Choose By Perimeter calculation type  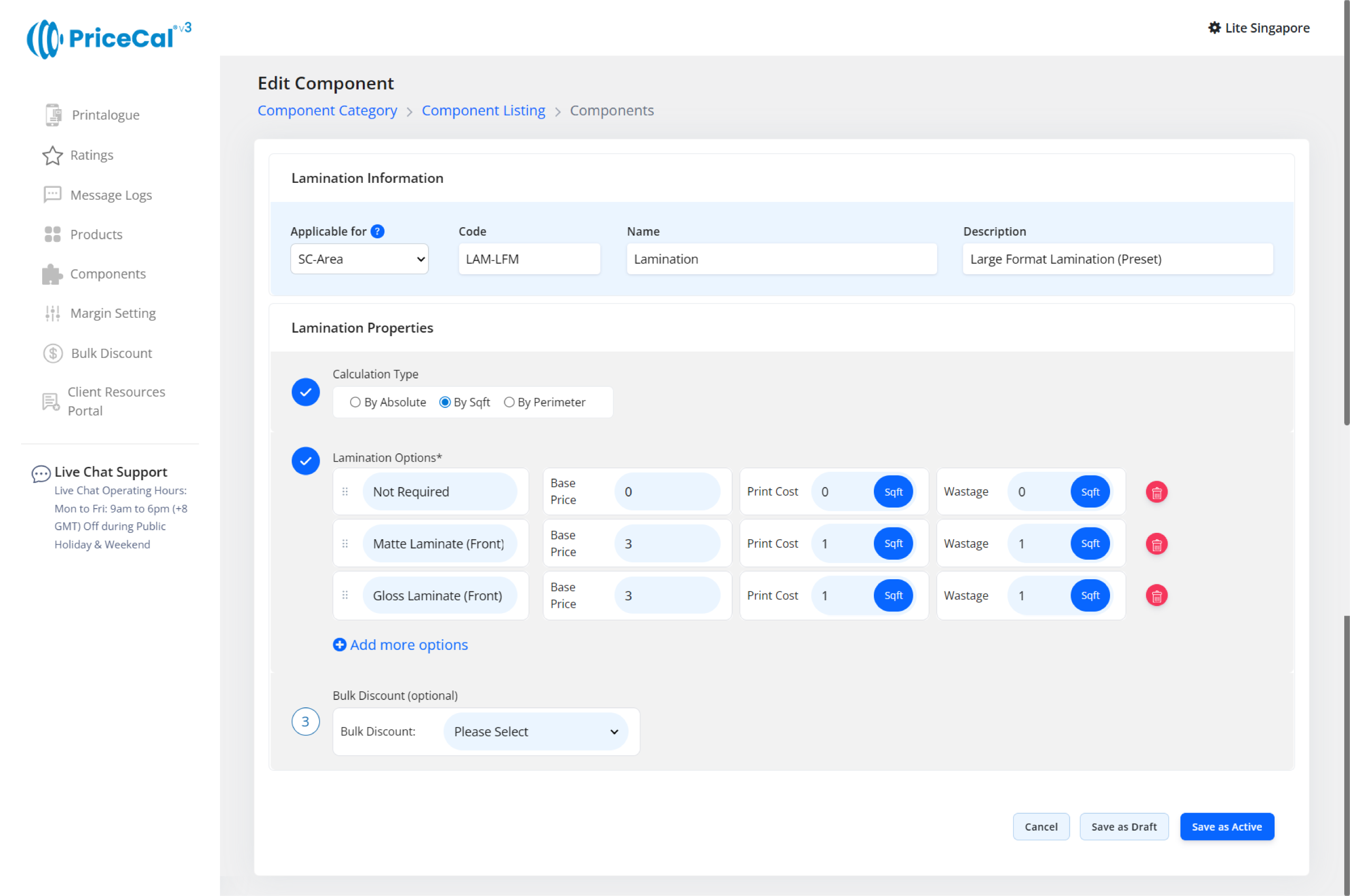point(509,402)
